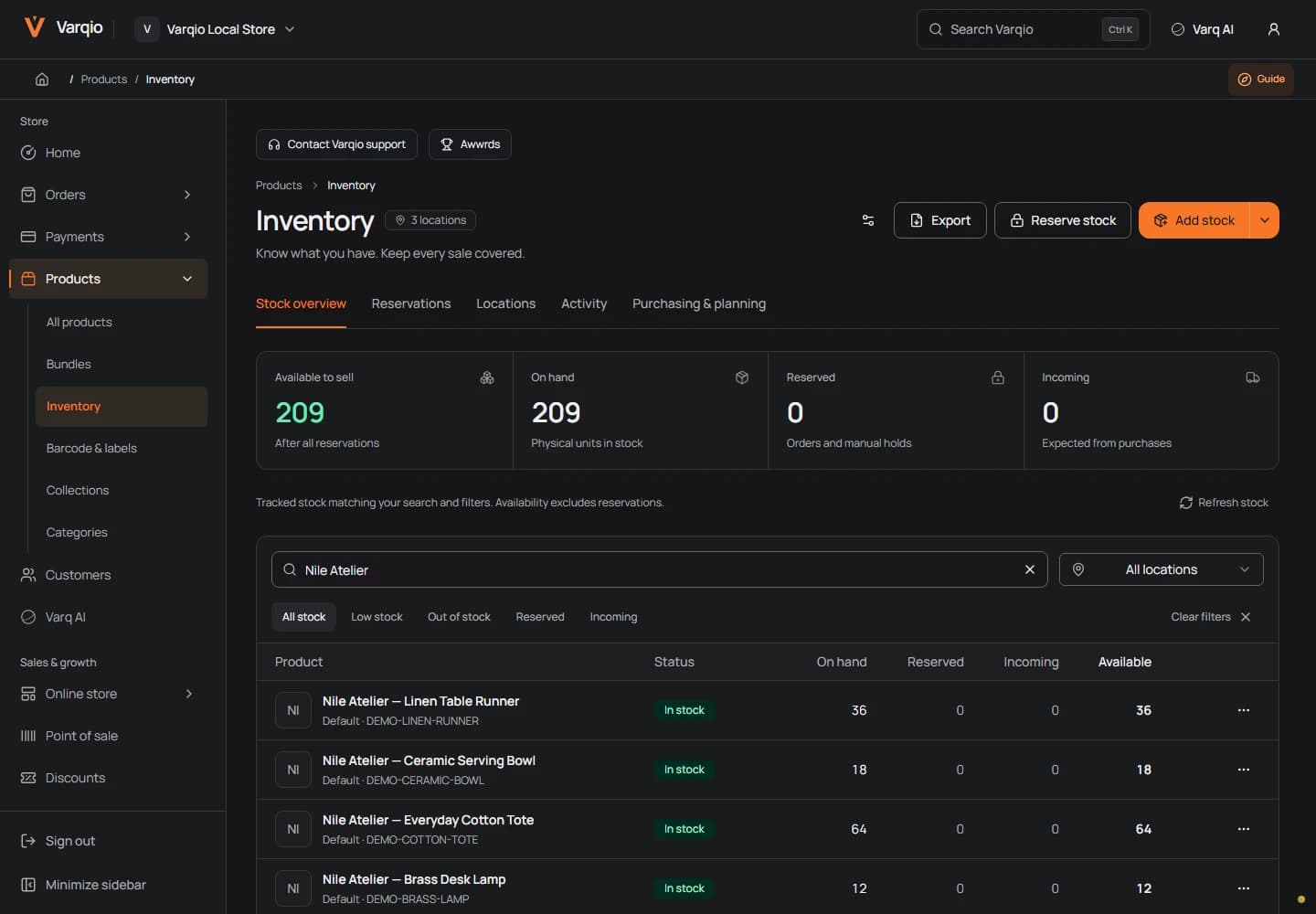Expand the Payments sidebar chevron

point(186,237)
